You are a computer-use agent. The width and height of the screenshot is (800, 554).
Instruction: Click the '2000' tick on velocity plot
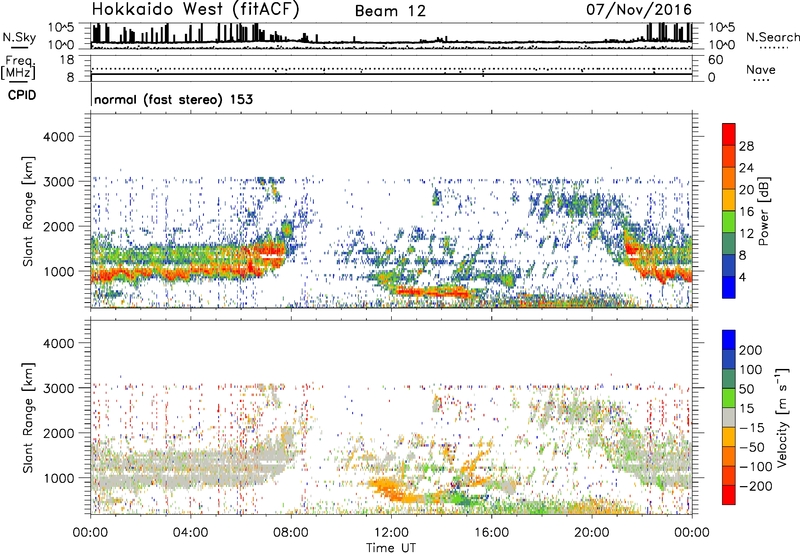[x=59, y=433]
